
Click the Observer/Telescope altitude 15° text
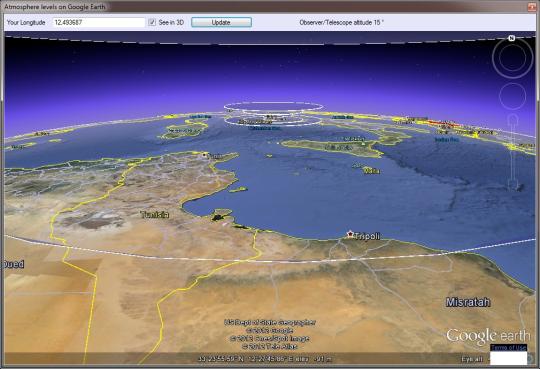(x=341, y=22)
